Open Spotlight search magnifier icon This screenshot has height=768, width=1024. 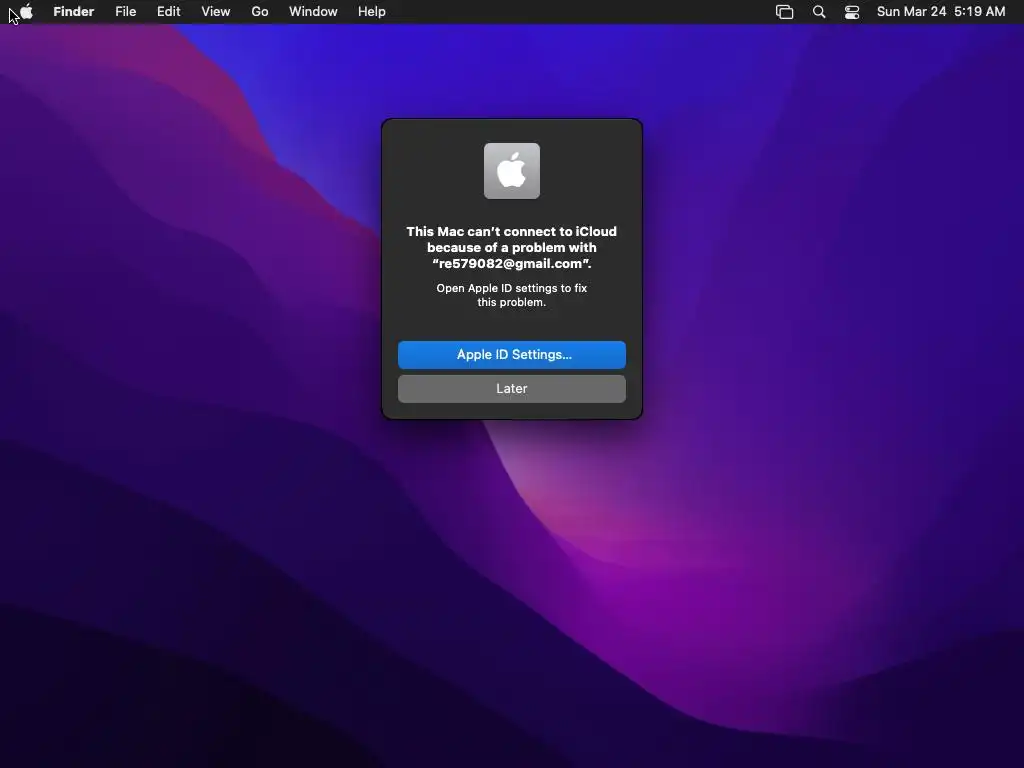pyautogui.click(x=819, y=12)
